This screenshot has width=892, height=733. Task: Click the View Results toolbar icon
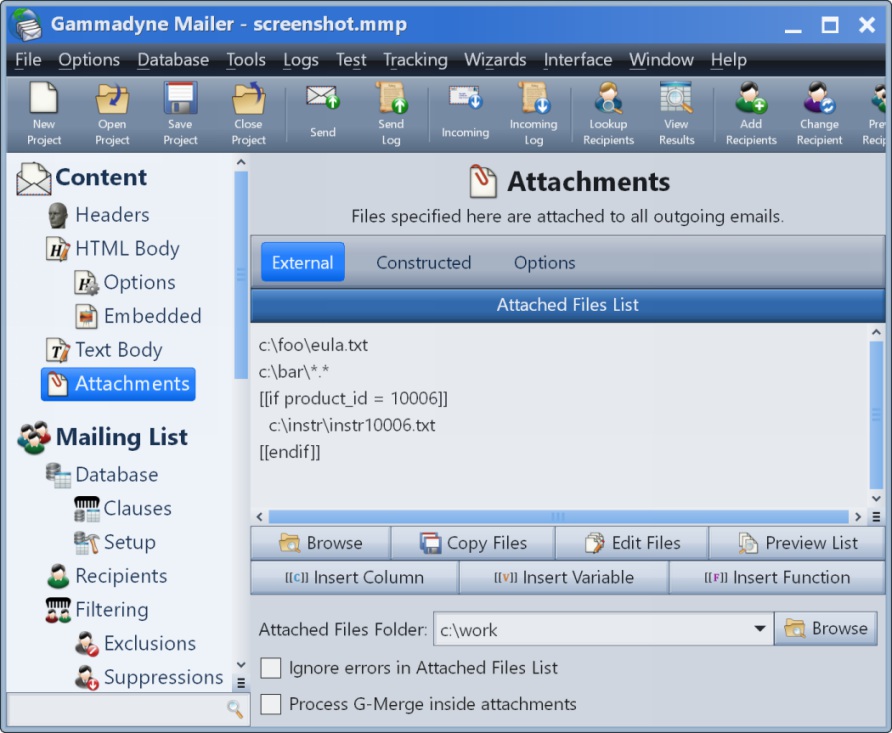tap(676, 113)
